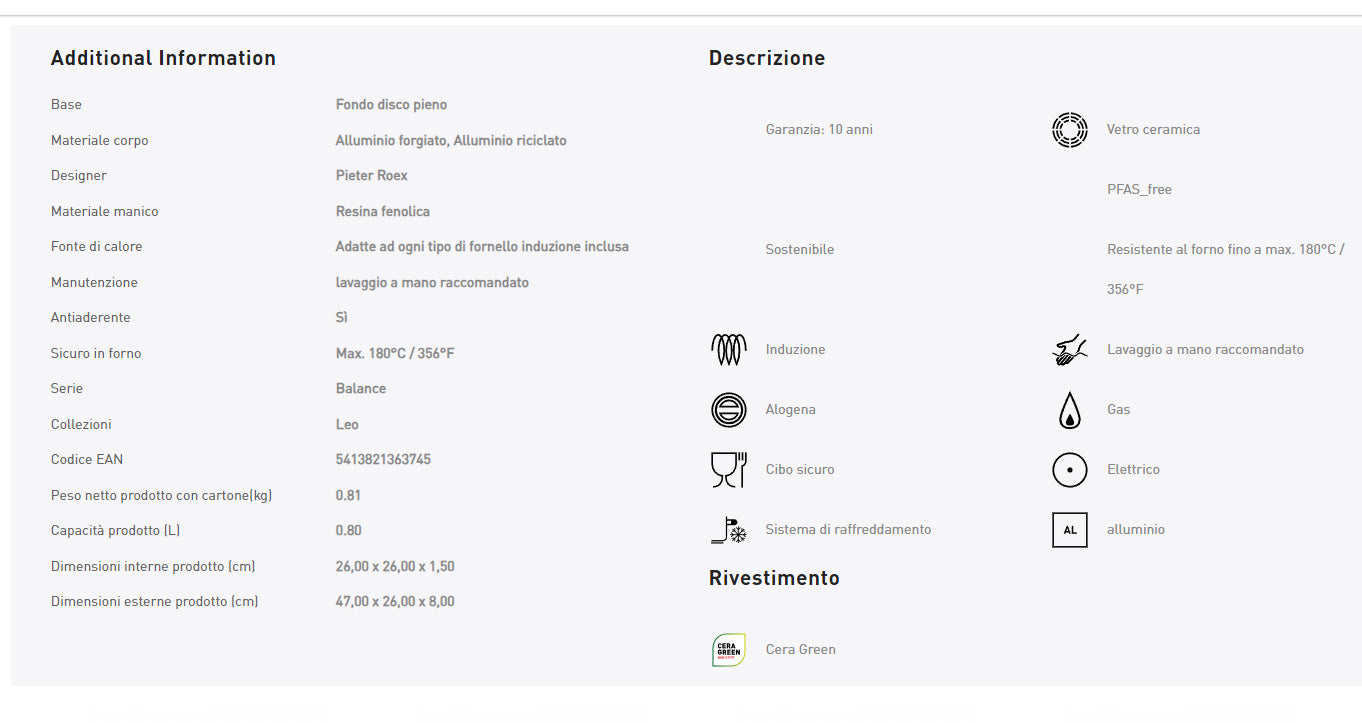Image resolution: width=1362 pixels, height=723 pixels.
Task: Click the Rivestimento section heading
Action: click(773, 578)
